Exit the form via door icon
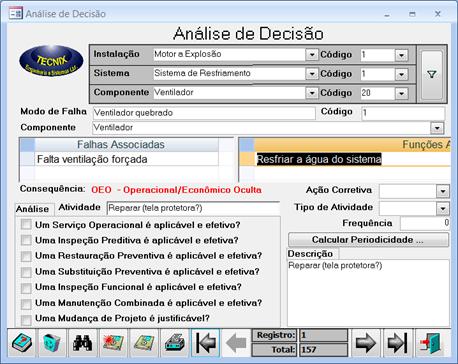 click(x=431, y=343)
